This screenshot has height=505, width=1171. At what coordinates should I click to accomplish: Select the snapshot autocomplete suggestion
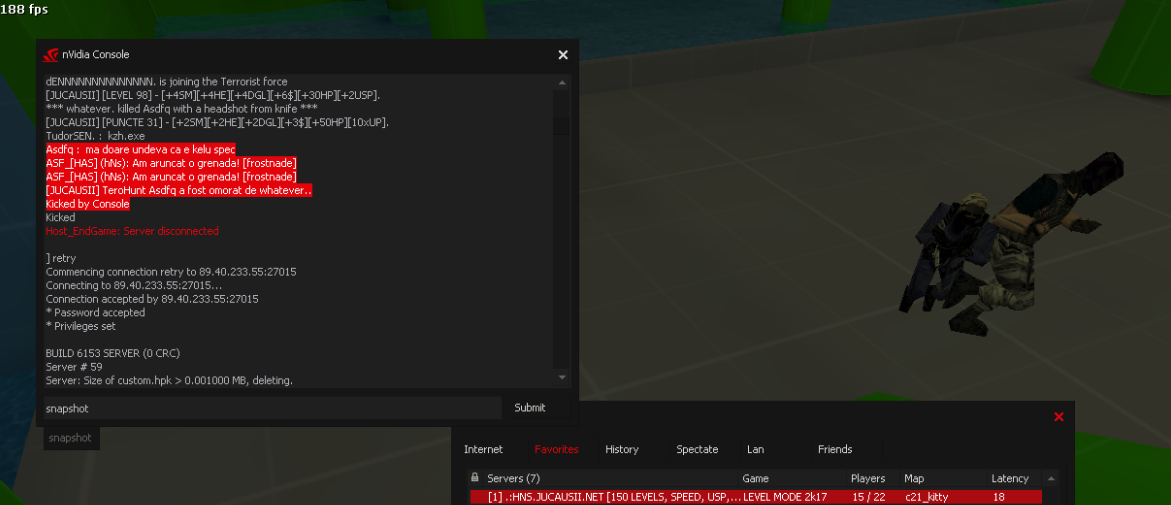click(70, 439)
